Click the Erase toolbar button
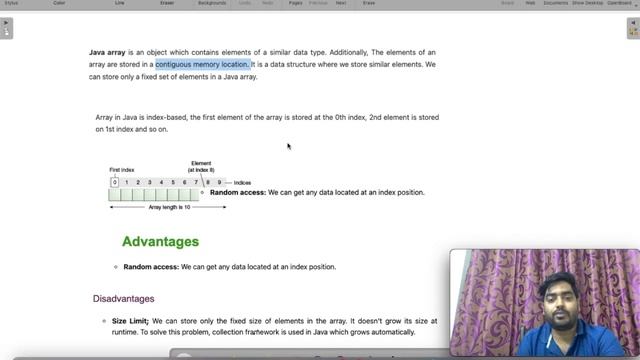 (369, 3)
